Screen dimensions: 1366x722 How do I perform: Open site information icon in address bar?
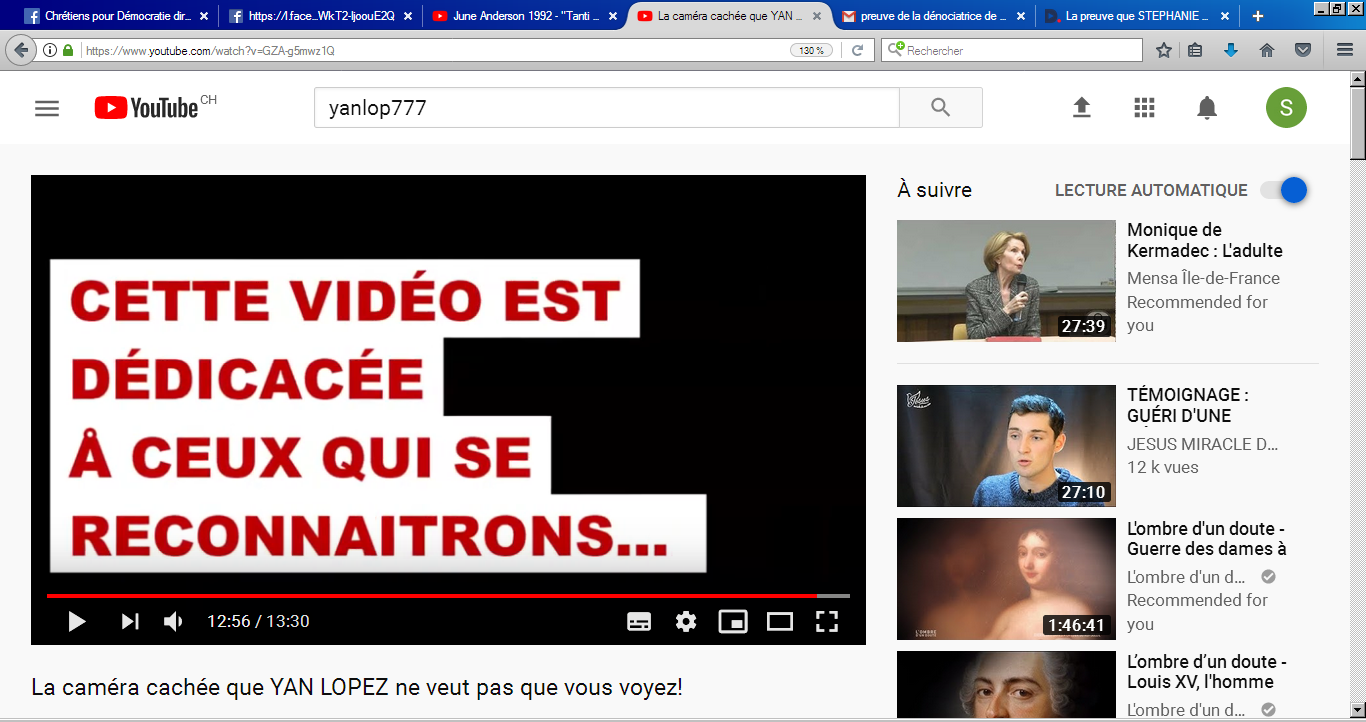click(50, 50)
